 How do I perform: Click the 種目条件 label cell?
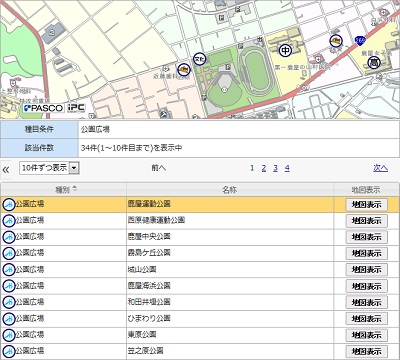click(x=39, y=129)
